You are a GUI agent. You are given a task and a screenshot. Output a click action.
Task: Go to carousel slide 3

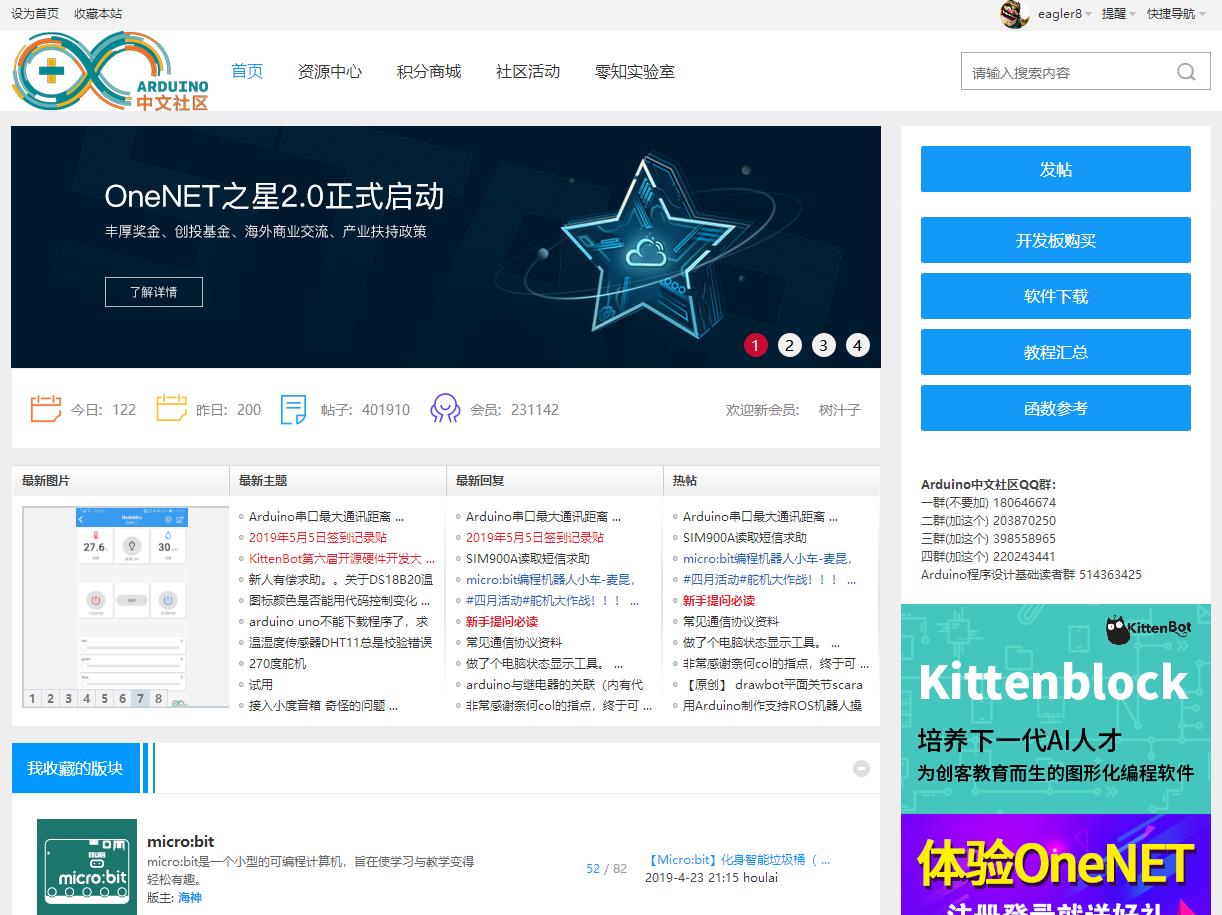coord(823,345)
